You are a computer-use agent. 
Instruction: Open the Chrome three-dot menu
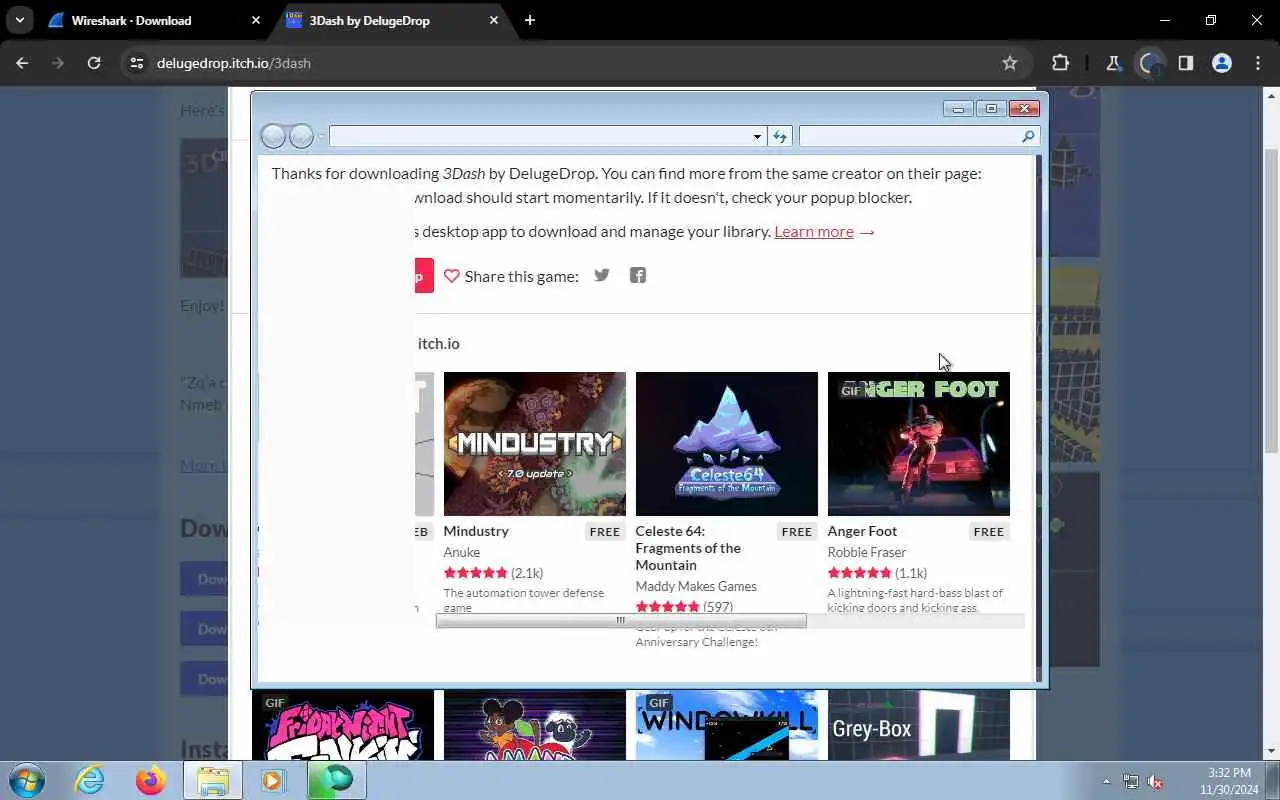(x=1258, y=63)
